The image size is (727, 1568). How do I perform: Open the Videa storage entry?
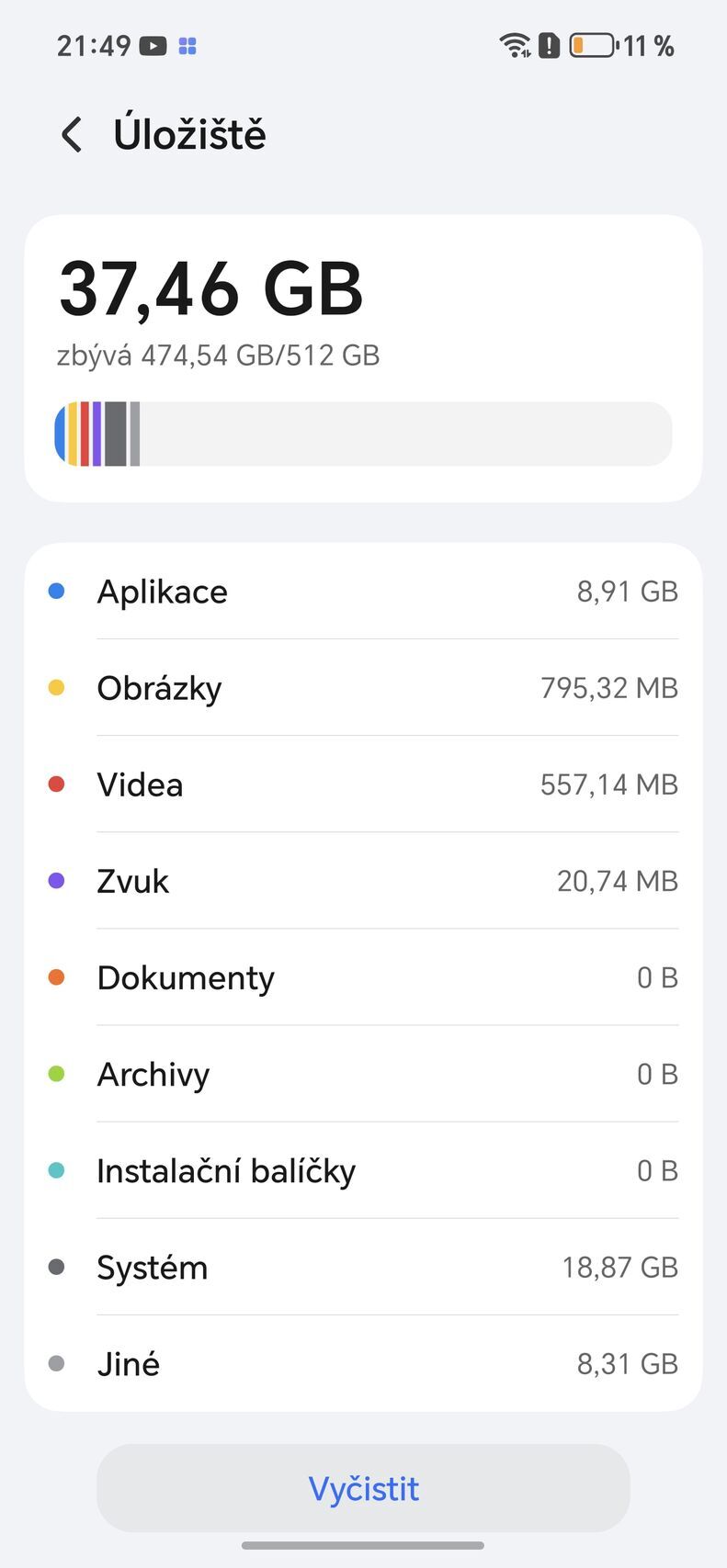pyautogui.click(x=363, y=784)
